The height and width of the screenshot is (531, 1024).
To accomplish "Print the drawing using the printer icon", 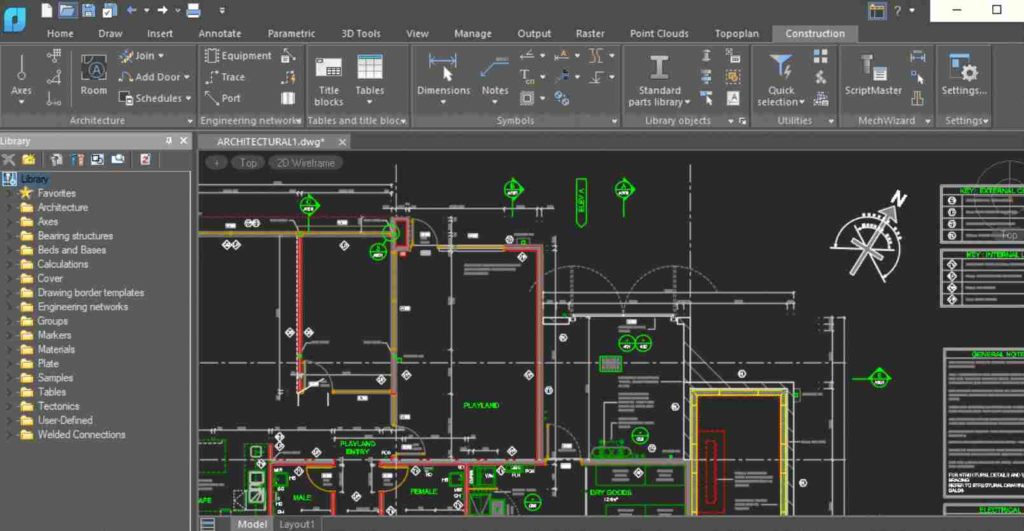I will [193, 10].
